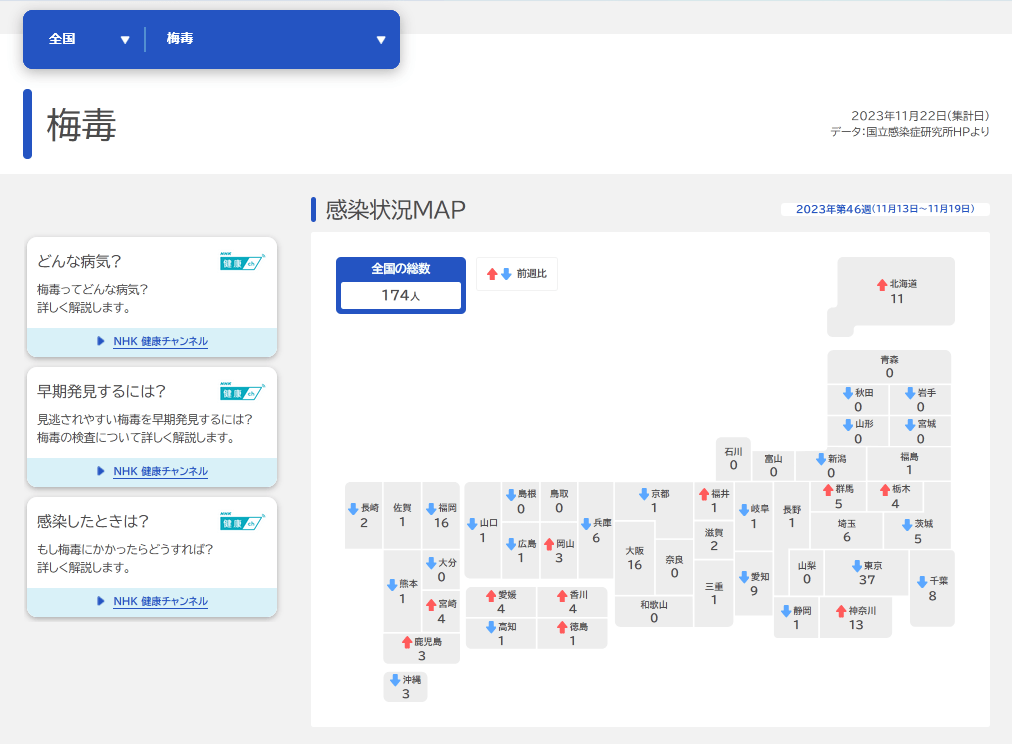
Task: Click the 前週比 arrow legend icon
Action: (x=499, y=274)
